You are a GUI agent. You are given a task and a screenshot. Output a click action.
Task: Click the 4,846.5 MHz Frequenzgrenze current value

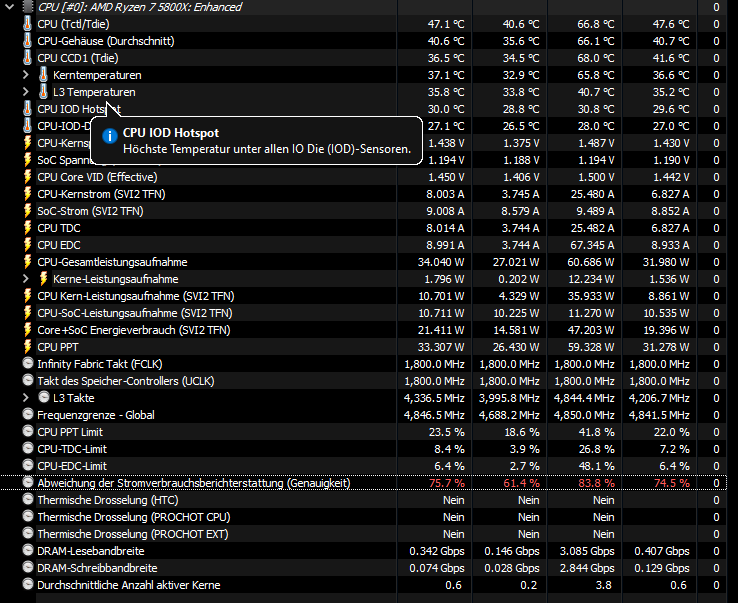point(434,415)
